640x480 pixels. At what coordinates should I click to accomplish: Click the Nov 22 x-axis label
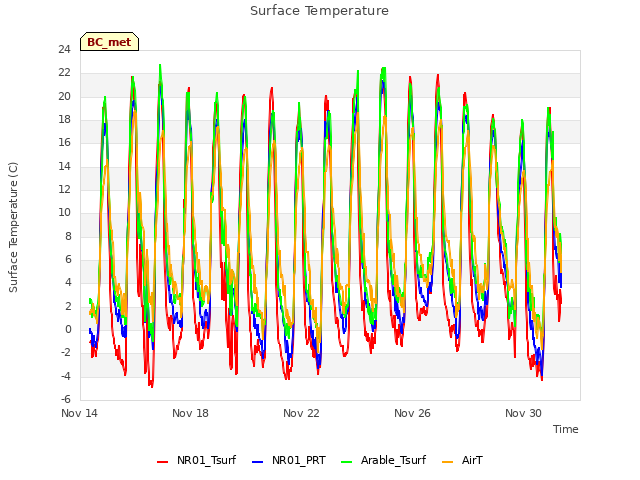pos(301,413)
